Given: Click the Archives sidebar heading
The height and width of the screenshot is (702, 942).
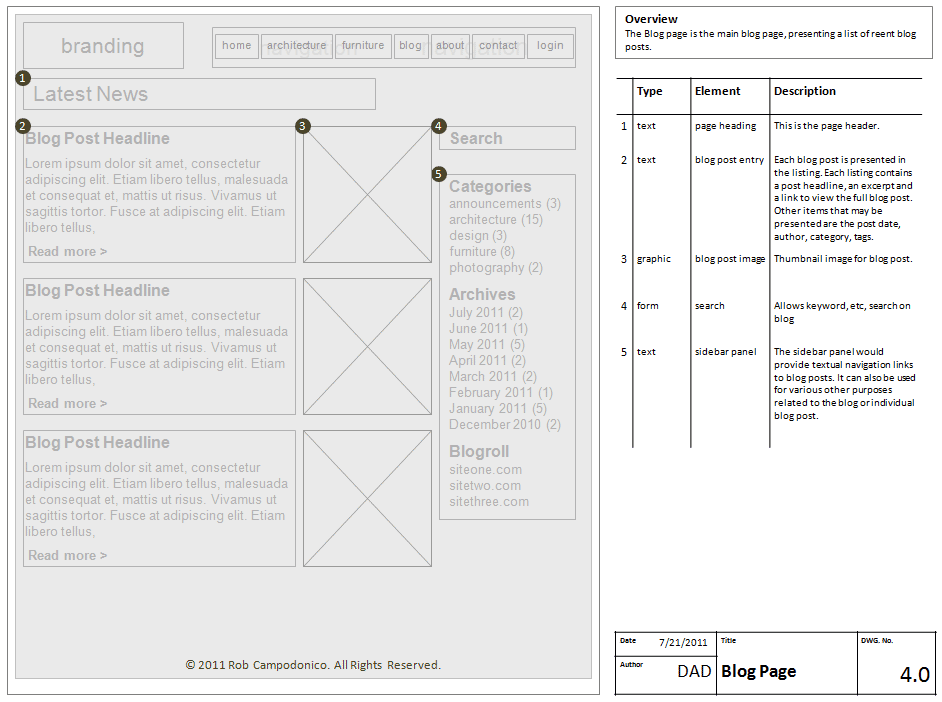Looking at the screenshot, I should 482,294.
